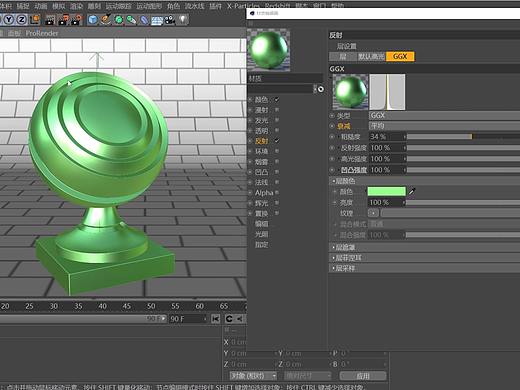
Task: Switch to the 默认高光 layer tab
Action: tap(371, 56)
